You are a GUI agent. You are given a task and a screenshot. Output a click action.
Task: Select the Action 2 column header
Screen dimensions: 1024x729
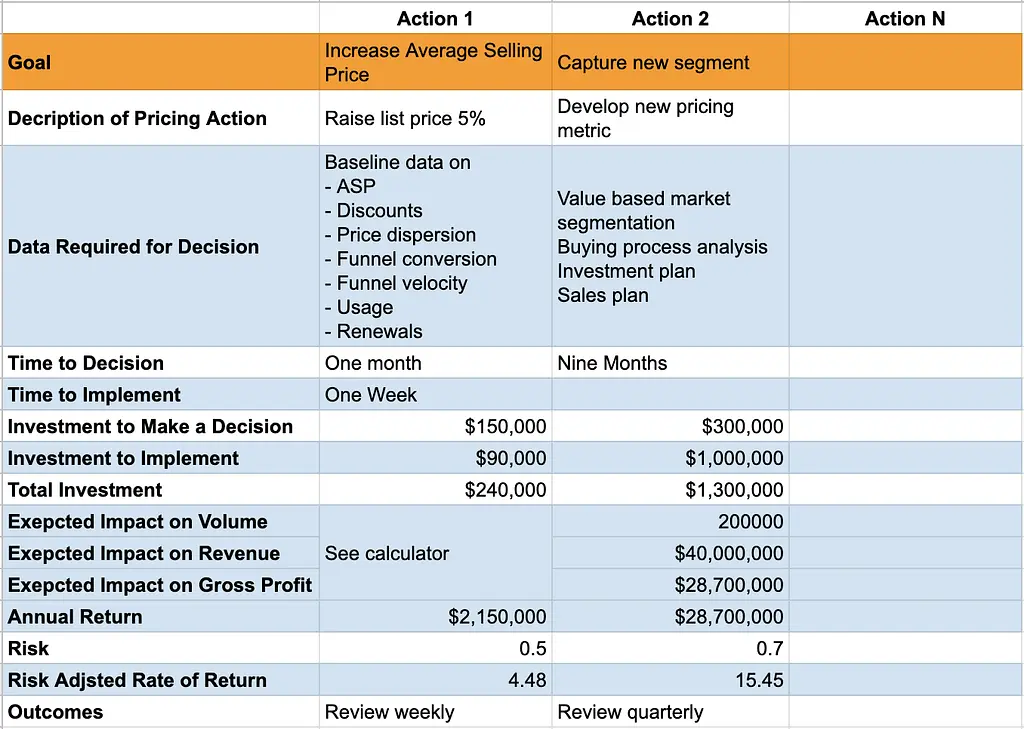point(670,18)
